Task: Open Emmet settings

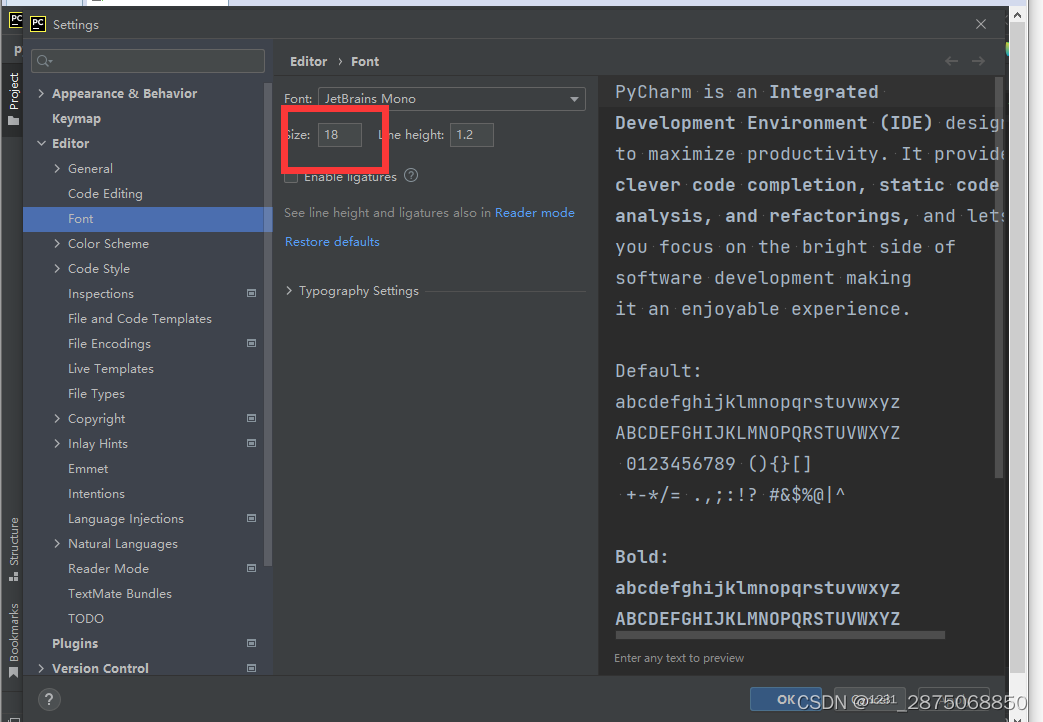Action: coord(88,468)
